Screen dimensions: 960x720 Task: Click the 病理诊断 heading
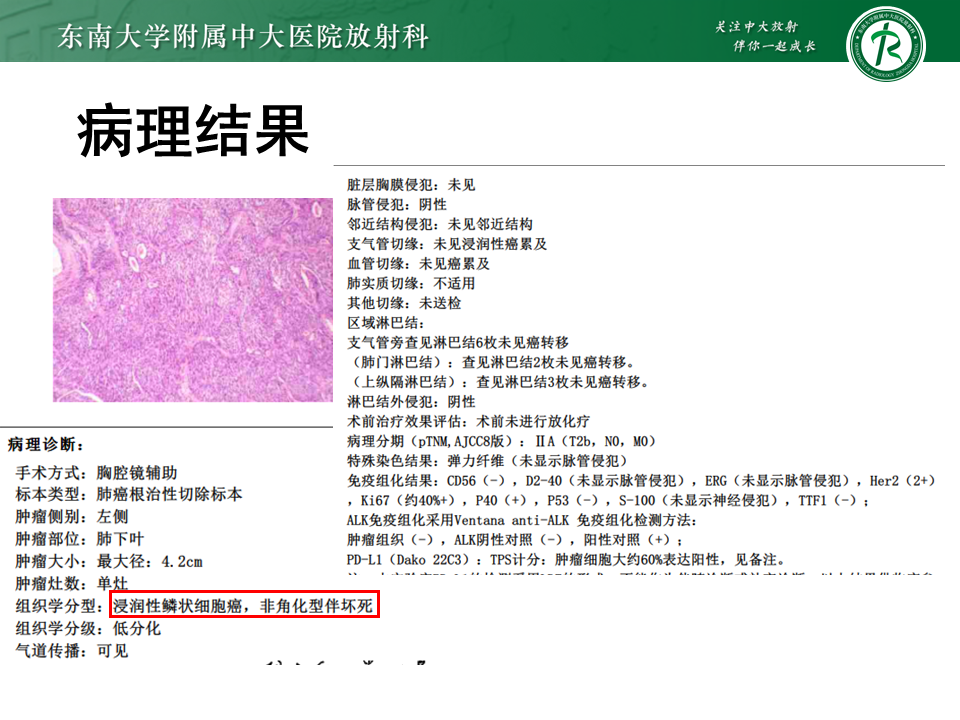(47, 443)
